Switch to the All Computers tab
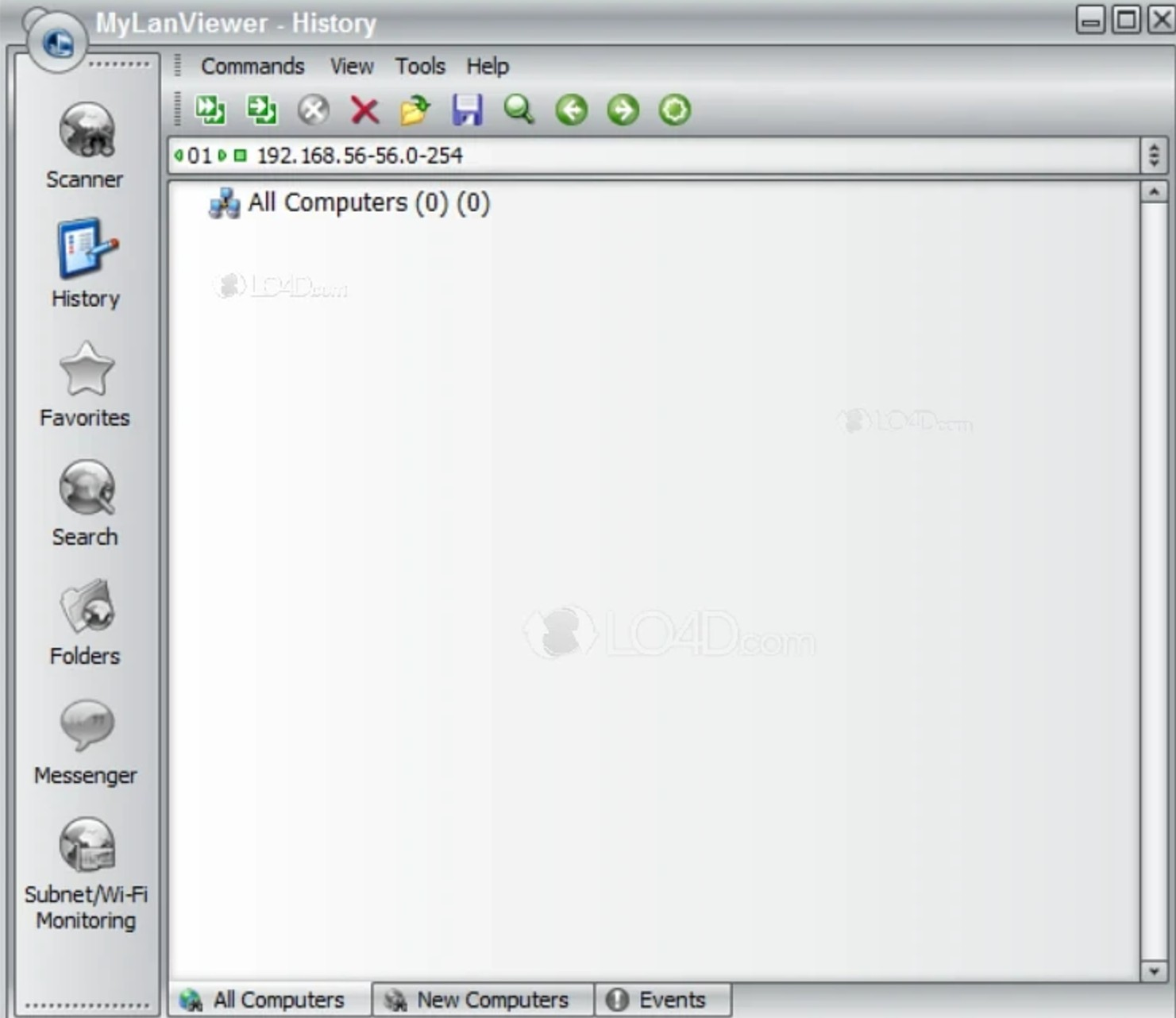 [271, 1000]
